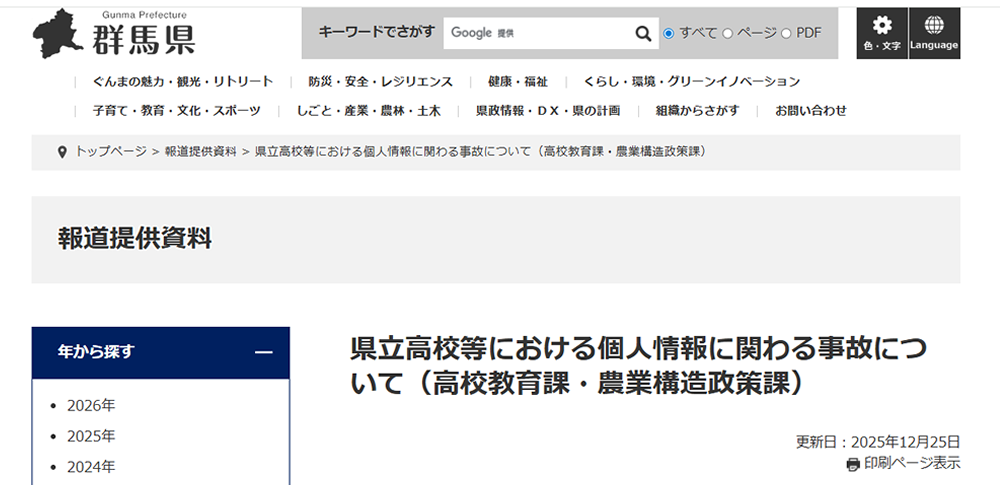
Task: Open the 色・文字 gear settings
Action: pyautogui.click(x=881, y=33)
